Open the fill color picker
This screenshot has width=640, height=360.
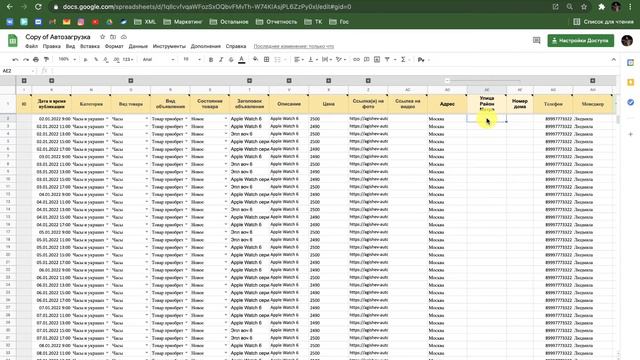[256, 60]
